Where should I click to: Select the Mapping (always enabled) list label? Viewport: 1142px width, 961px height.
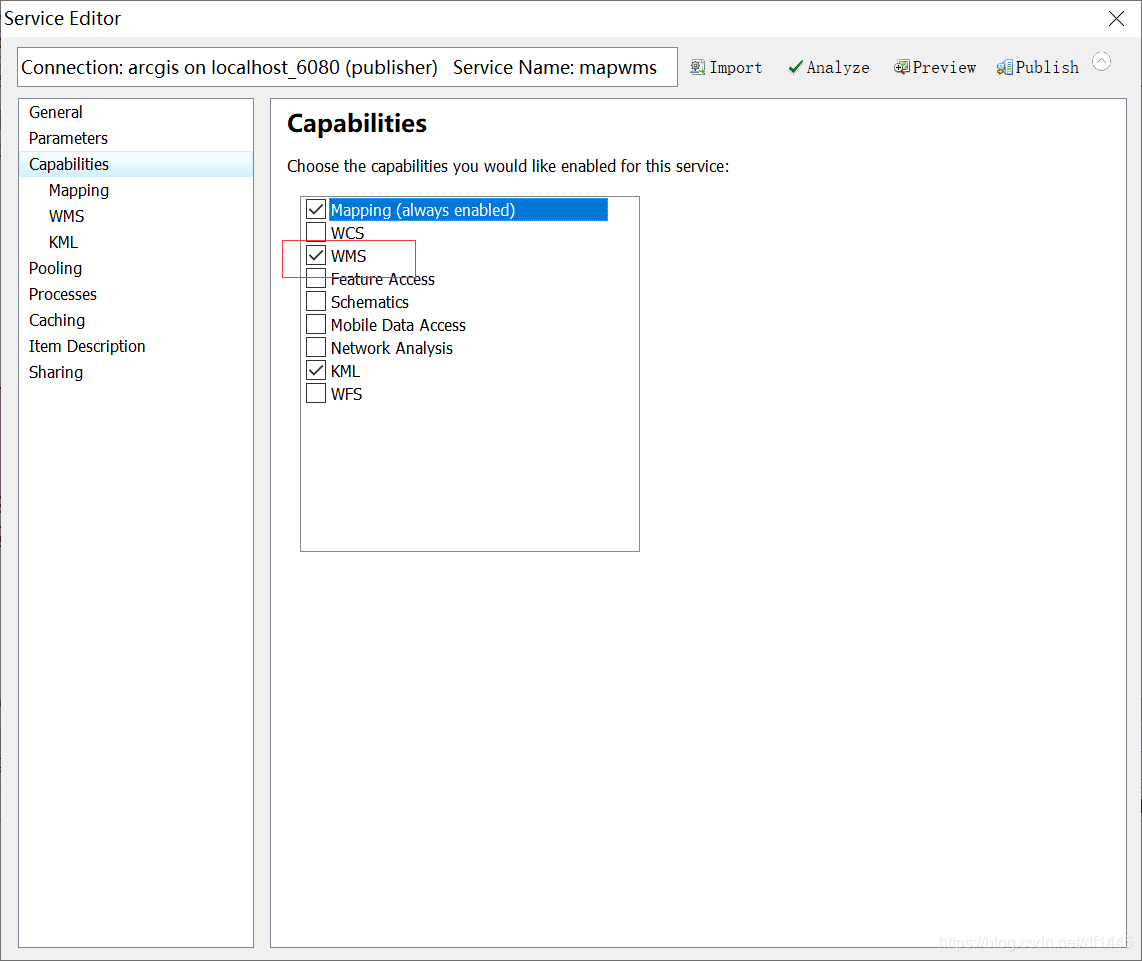tap(468, 210)
